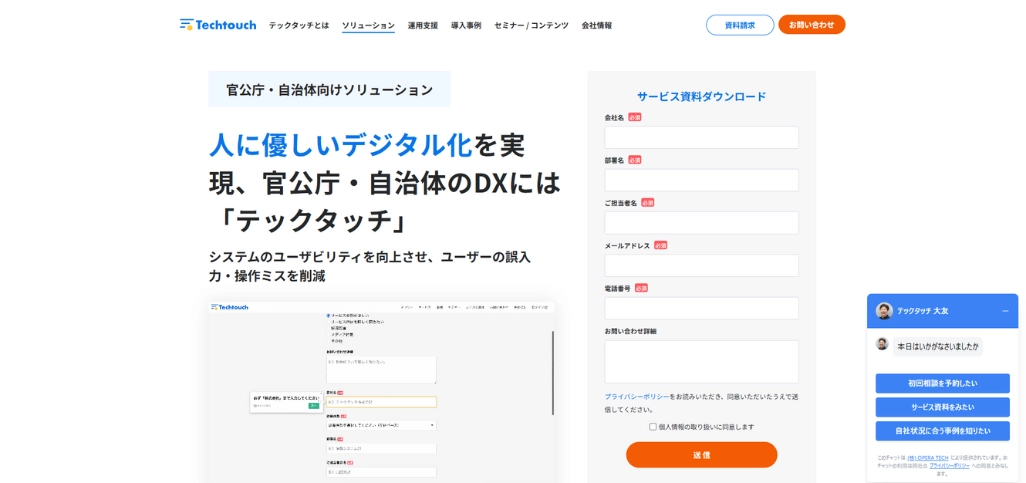This screenshot has width=1026, height=483.
Task: Focus the お問い合わせ詳細 text area
Action: point(701,361)
